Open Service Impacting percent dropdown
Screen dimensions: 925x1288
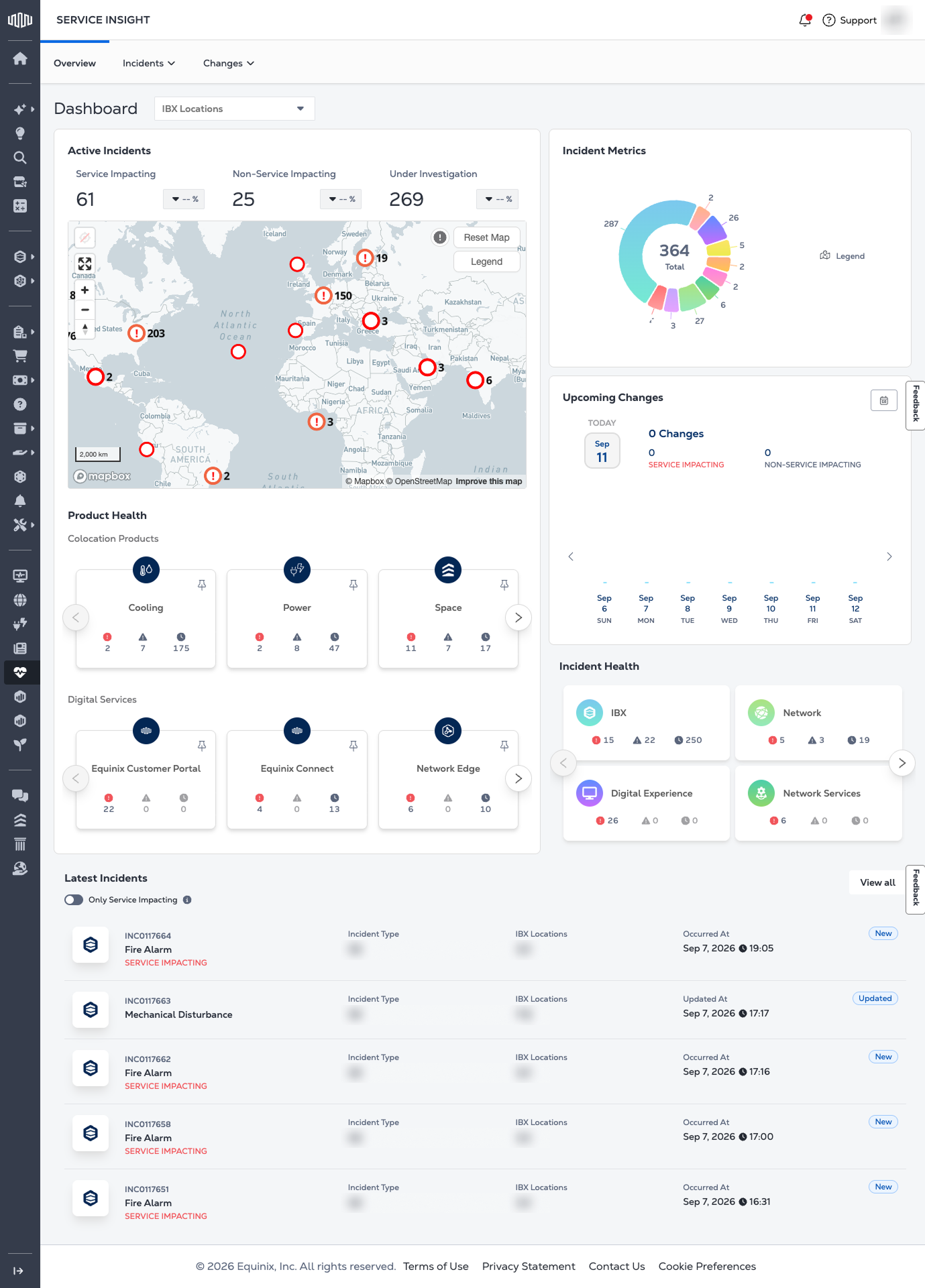coord(184,199)
